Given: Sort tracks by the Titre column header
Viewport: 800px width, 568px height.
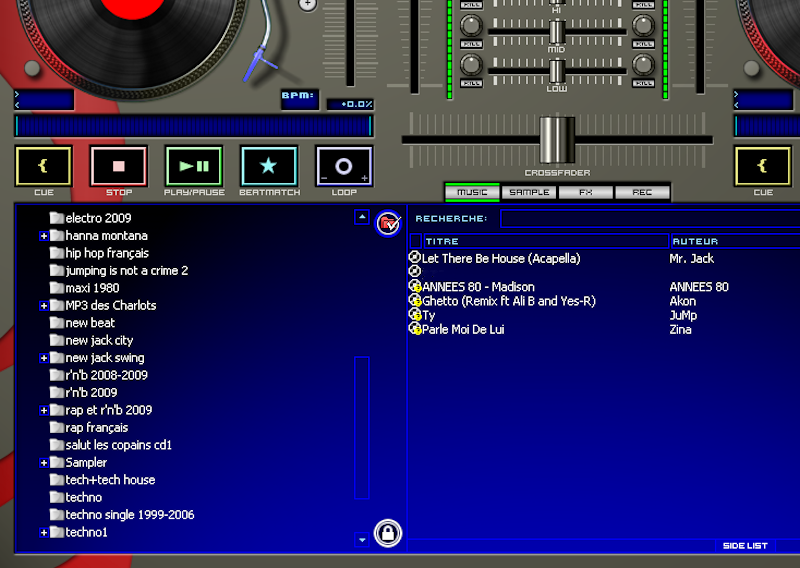Looking at the screenshot, I should pyautogui.click(x=545, y=241).
